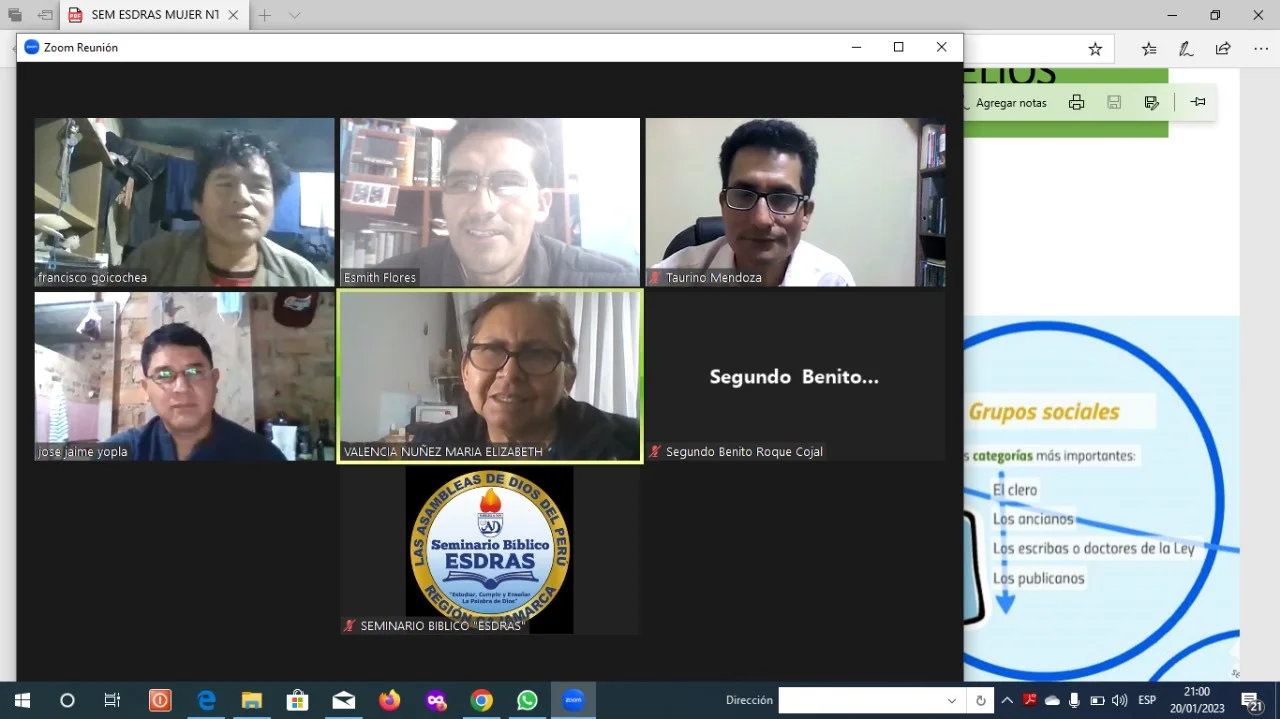Open the volume control in system tray

pyautogui.click(x=1119, y=700)
